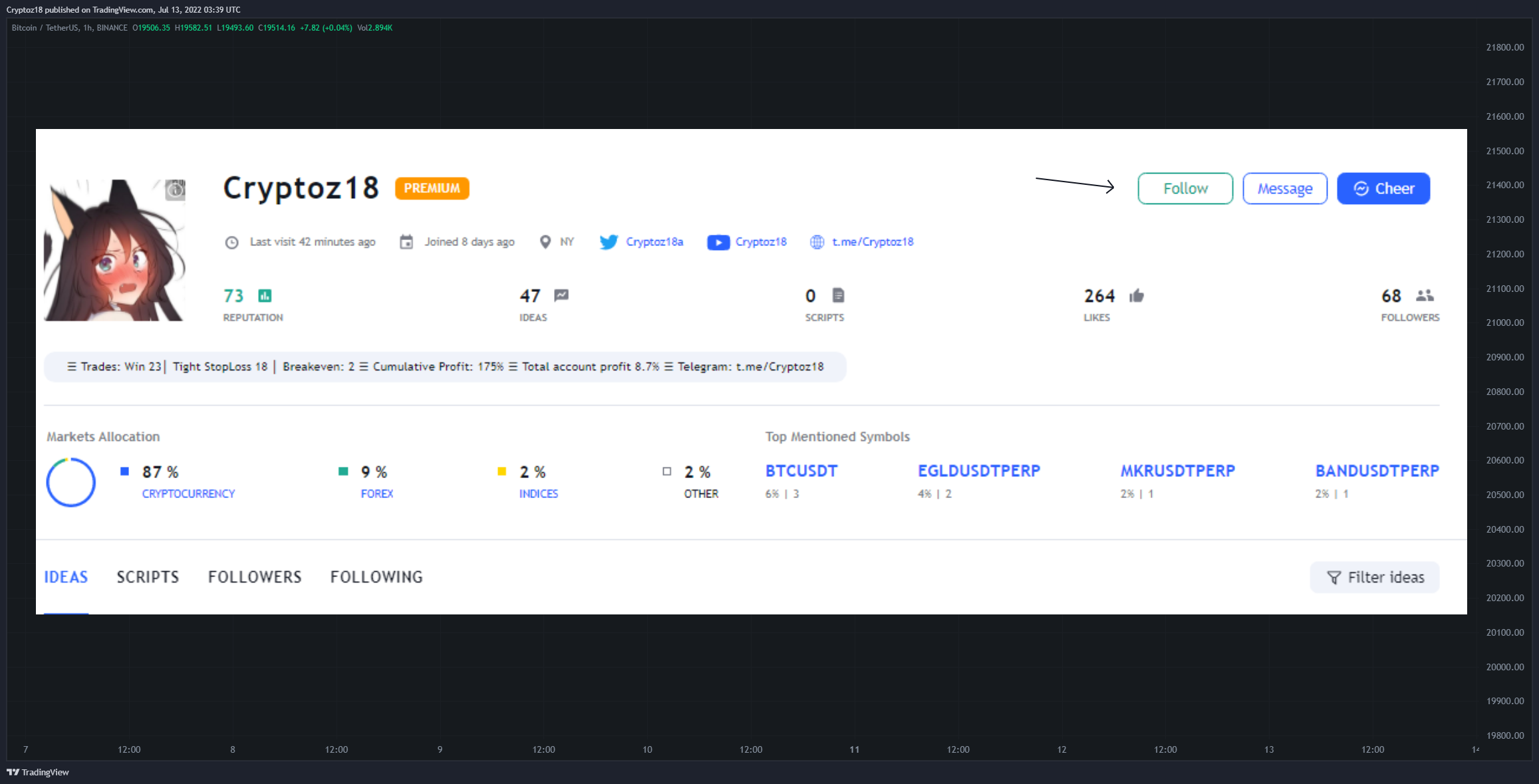Open the EGLDUSDTPERP symbol link

(979, 471)
